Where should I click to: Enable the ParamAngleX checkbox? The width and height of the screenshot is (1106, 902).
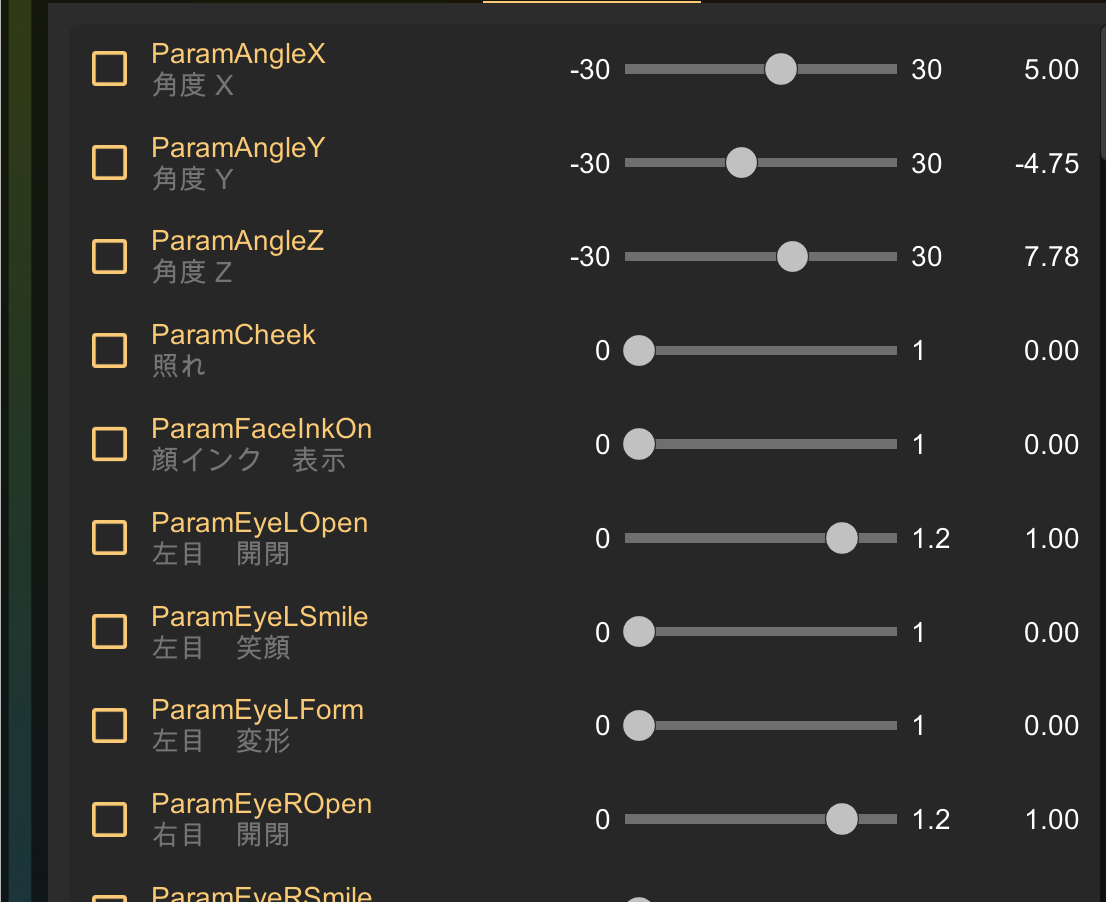(110, 69)
